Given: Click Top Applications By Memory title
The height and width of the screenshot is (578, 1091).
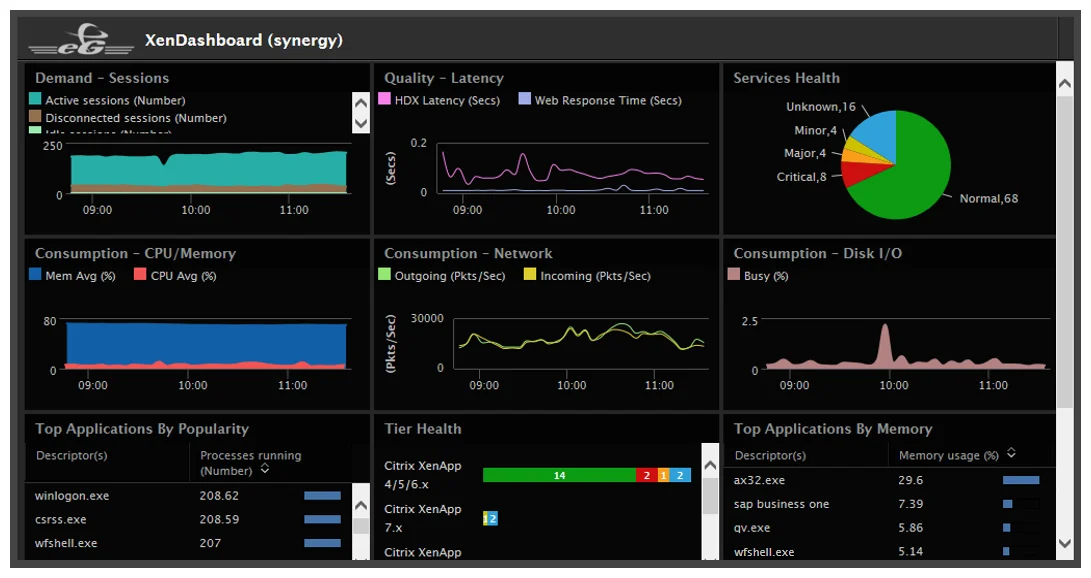Looking at the screenshot, I should click(x=833, y=428).
